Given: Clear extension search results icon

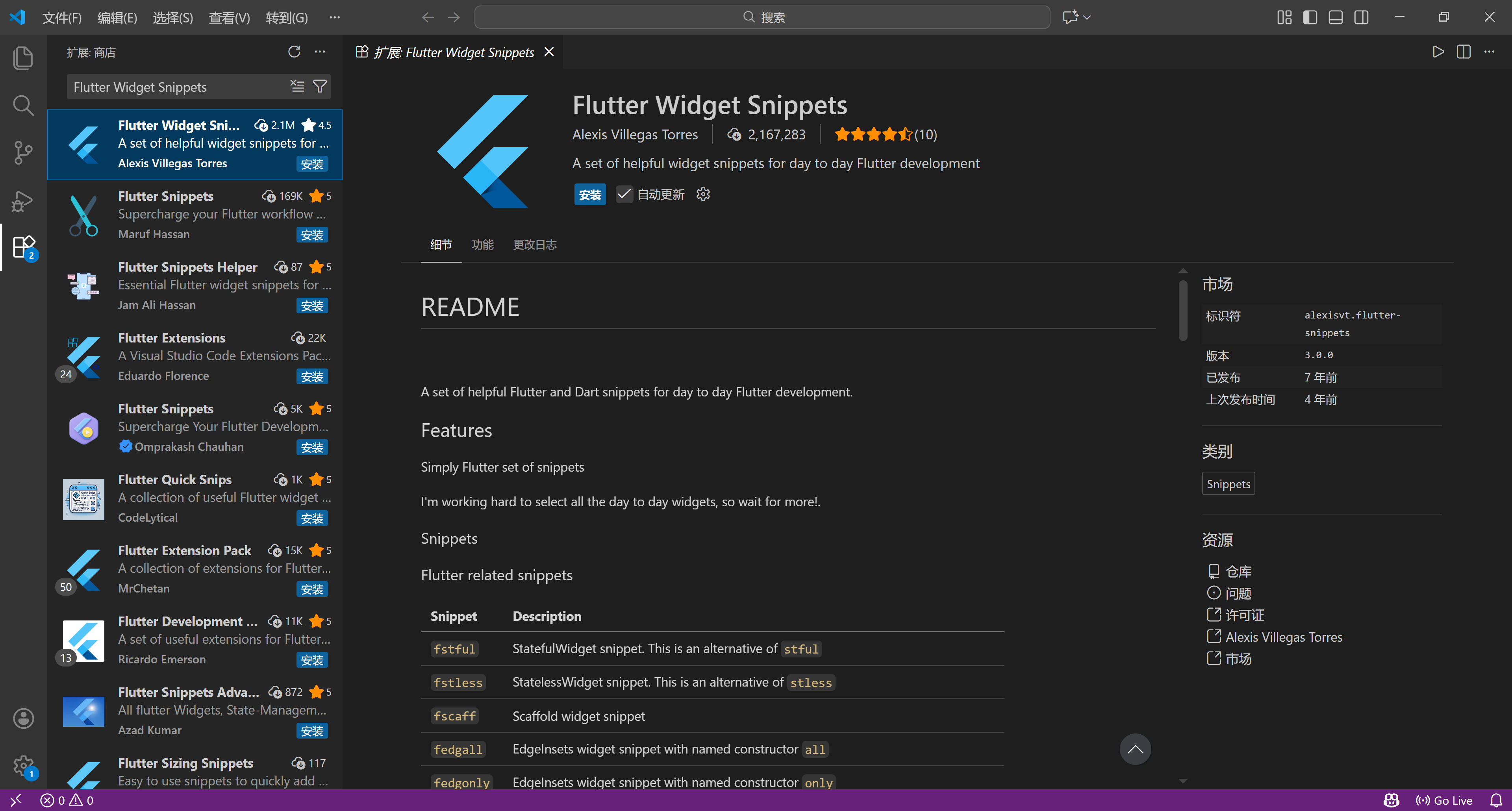Looking at the screenshot, I should [x=297, y=87].
